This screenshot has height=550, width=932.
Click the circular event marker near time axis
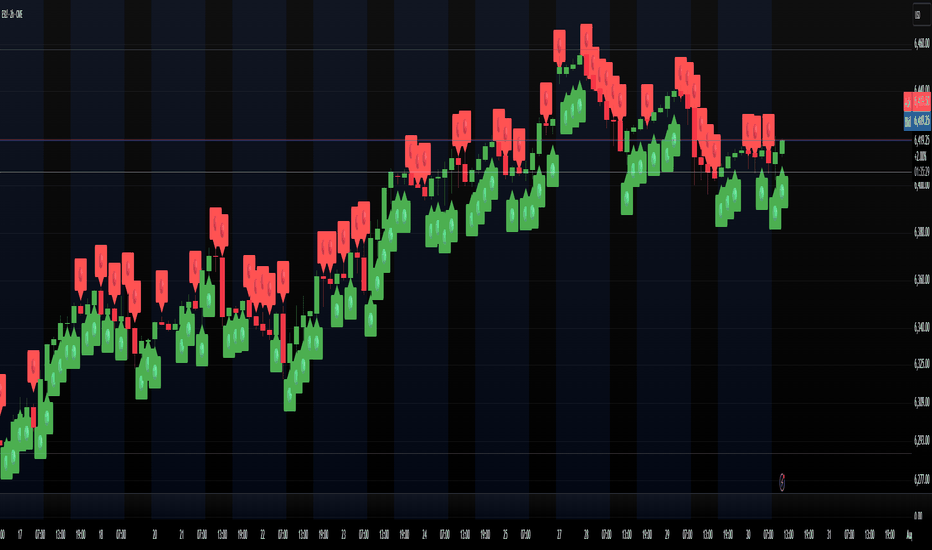[782, 482]
